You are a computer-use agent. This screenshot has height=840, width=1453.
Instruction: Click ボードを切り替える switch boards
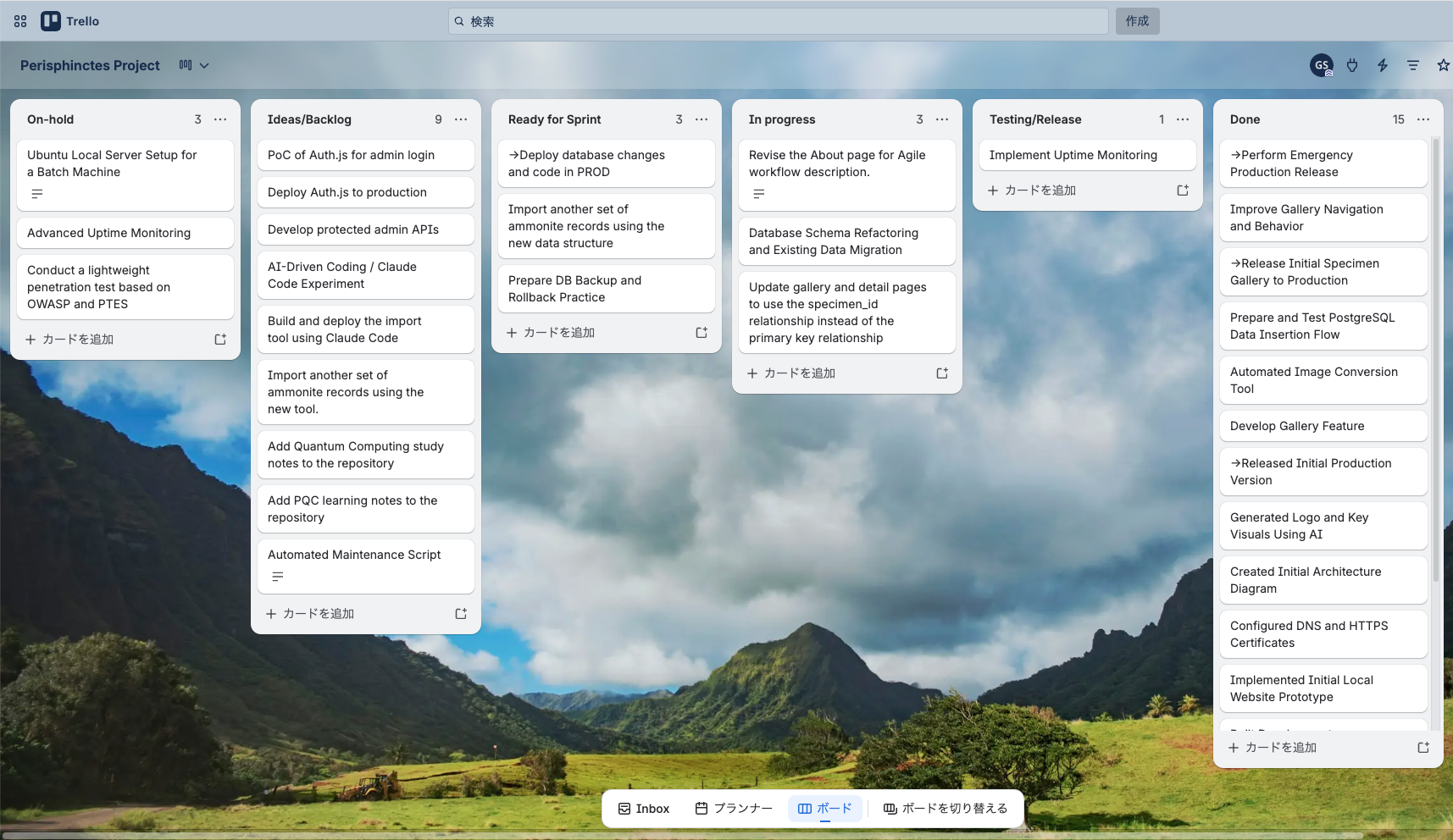(x=946, y=809)
